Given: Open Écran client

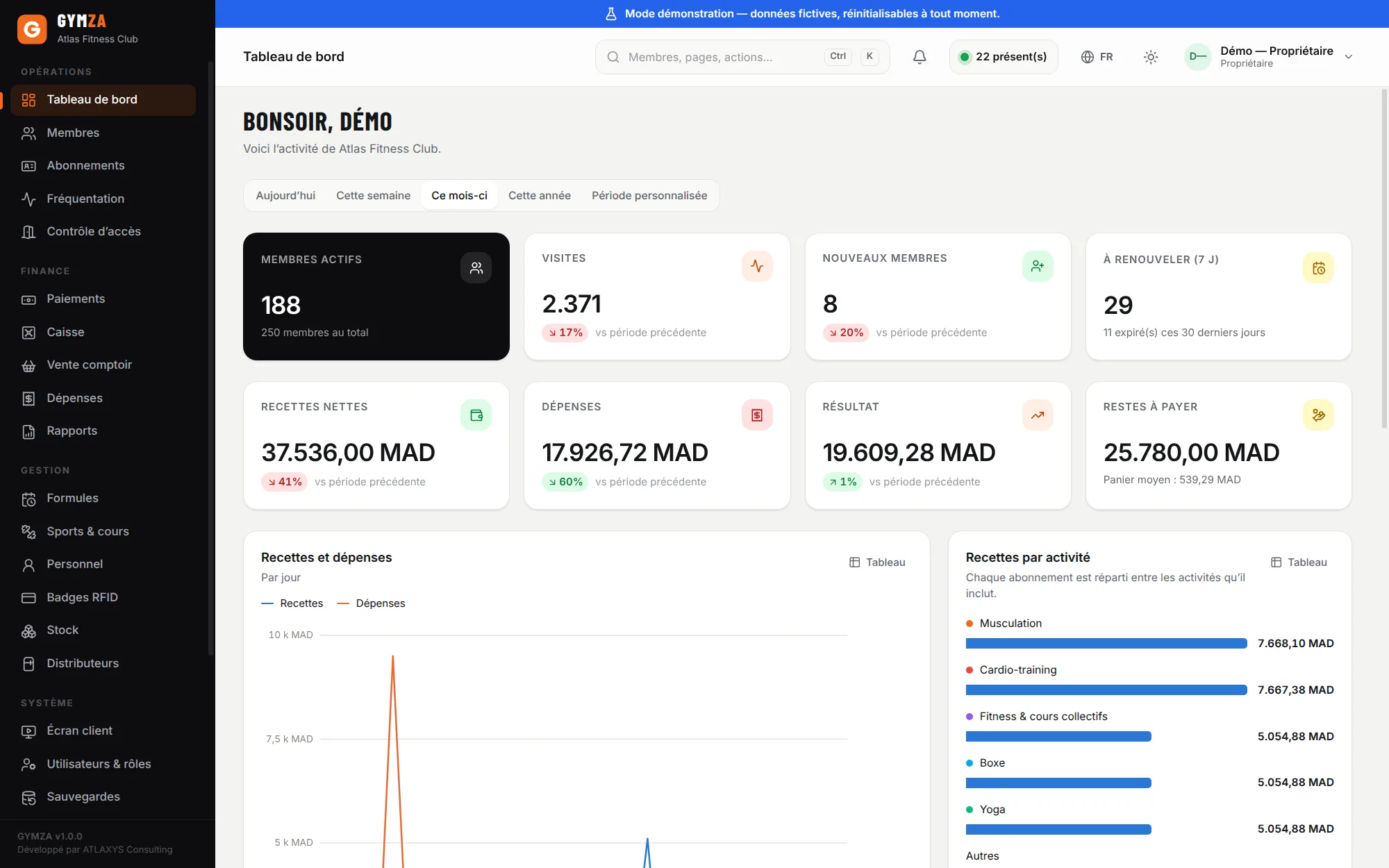Looking at the screenshot, I should pos(103,731).
